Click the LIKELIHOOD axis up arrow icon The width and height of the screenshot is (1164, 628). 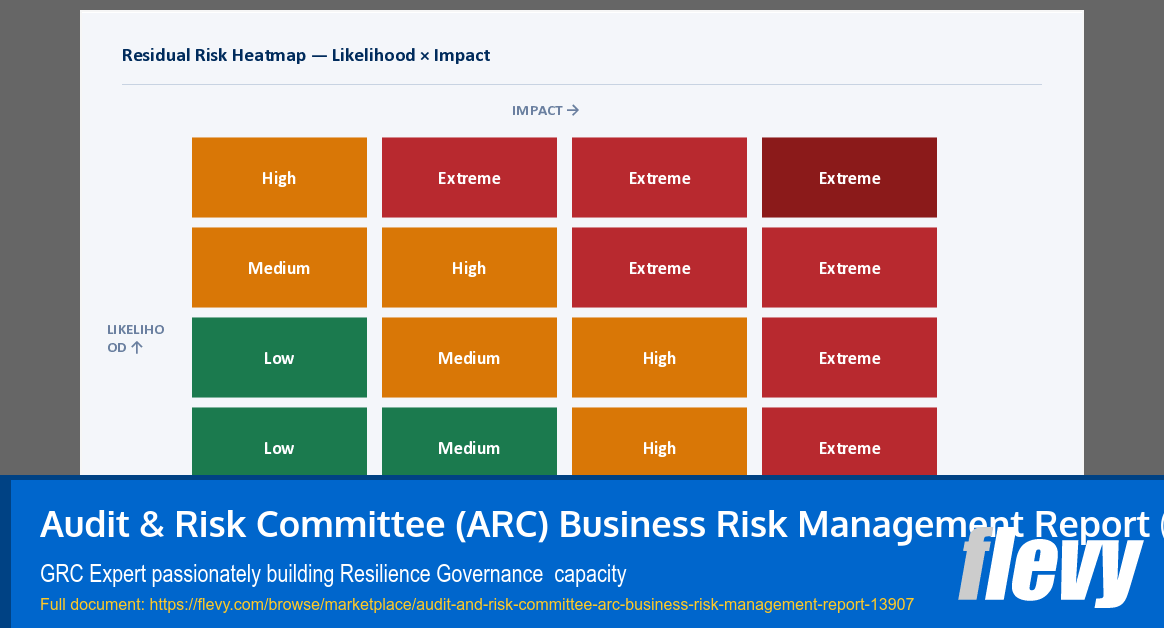point(137,347)
